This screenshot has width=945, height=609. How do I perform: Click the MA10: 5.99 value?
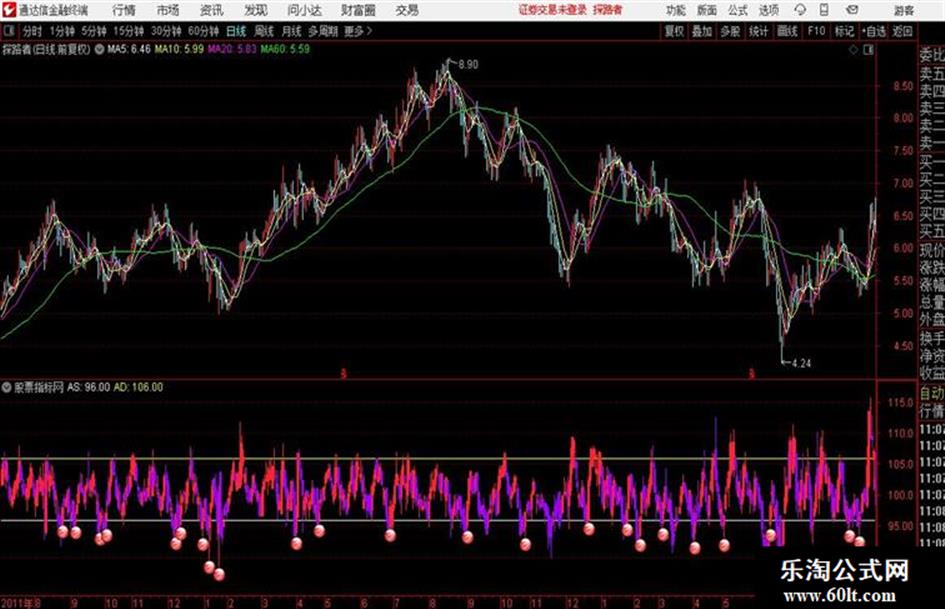tap(180, 49)
